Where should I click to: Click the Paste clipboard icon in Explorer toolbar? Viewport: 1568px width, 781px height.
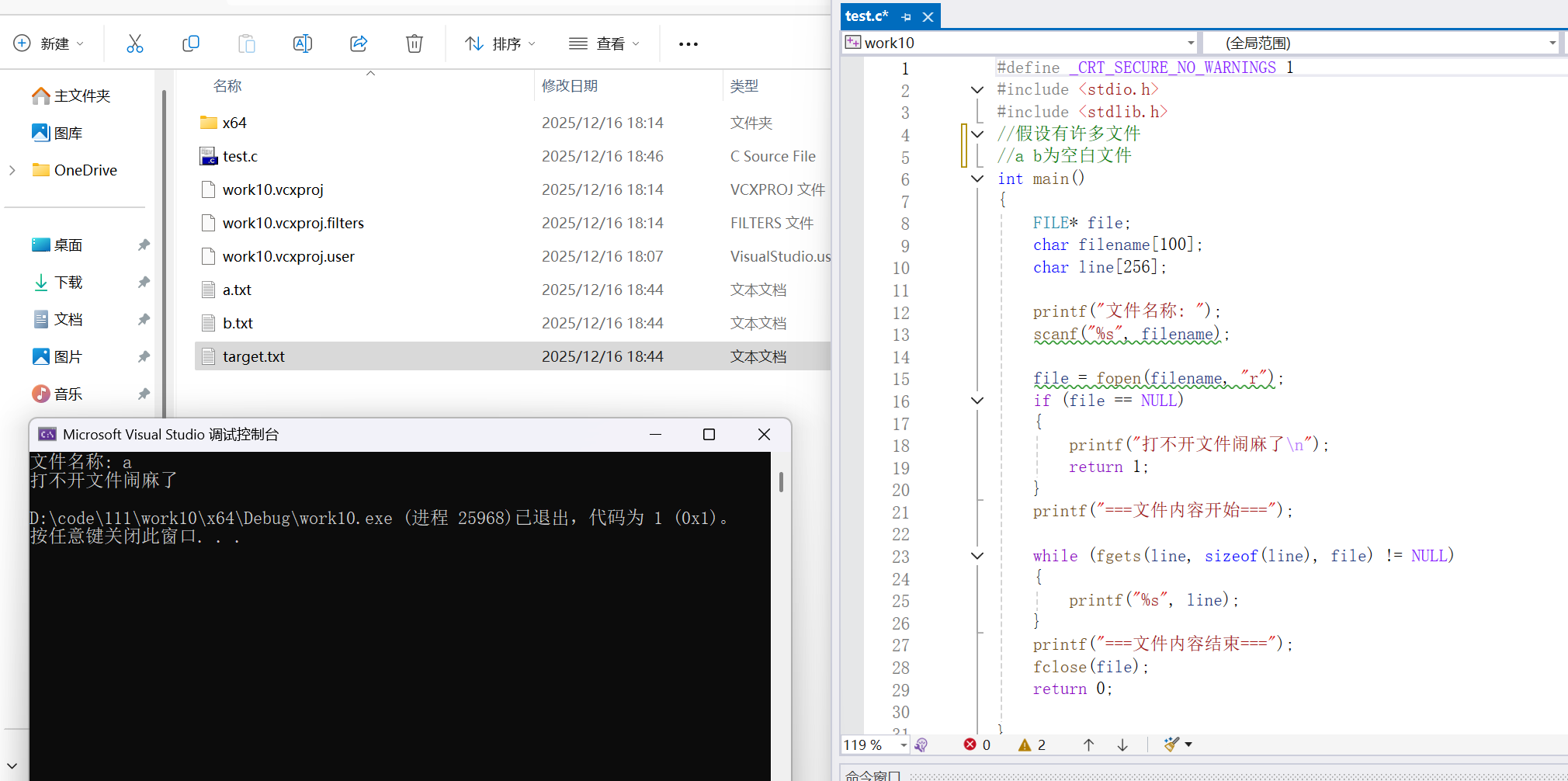(x=247, y=43)
